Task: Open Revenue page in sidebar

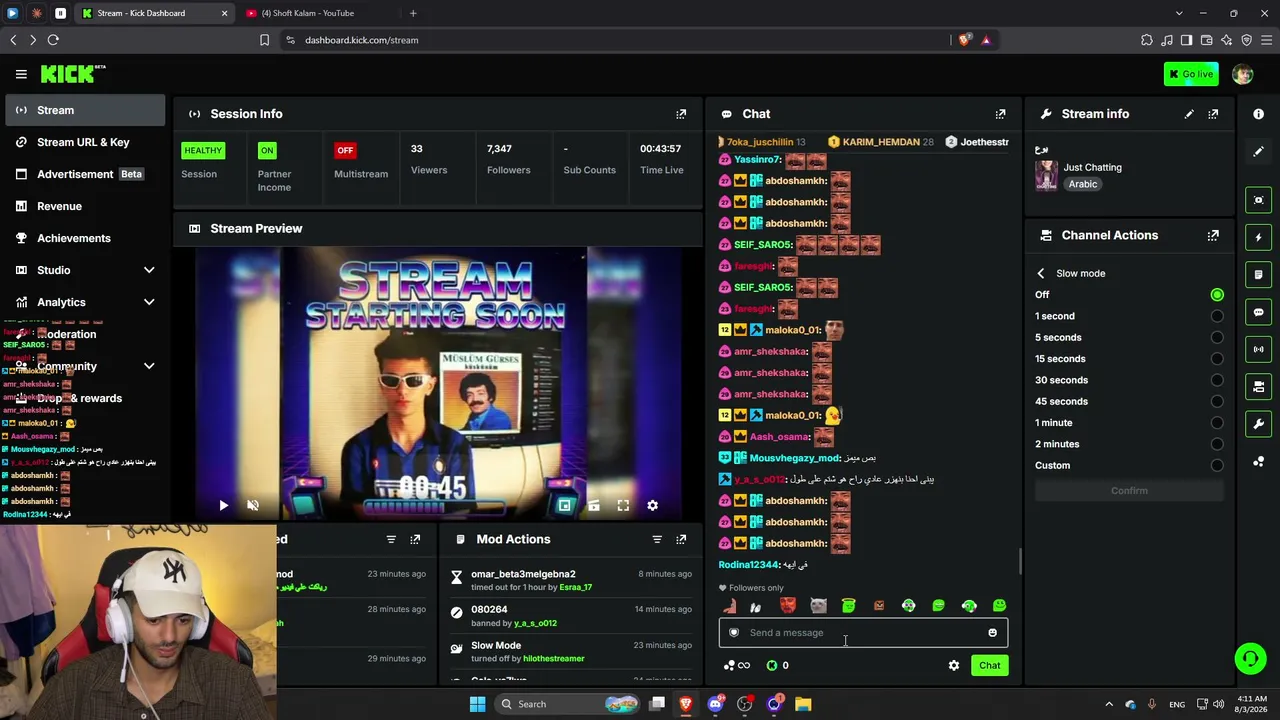Action: pos(85,206)
